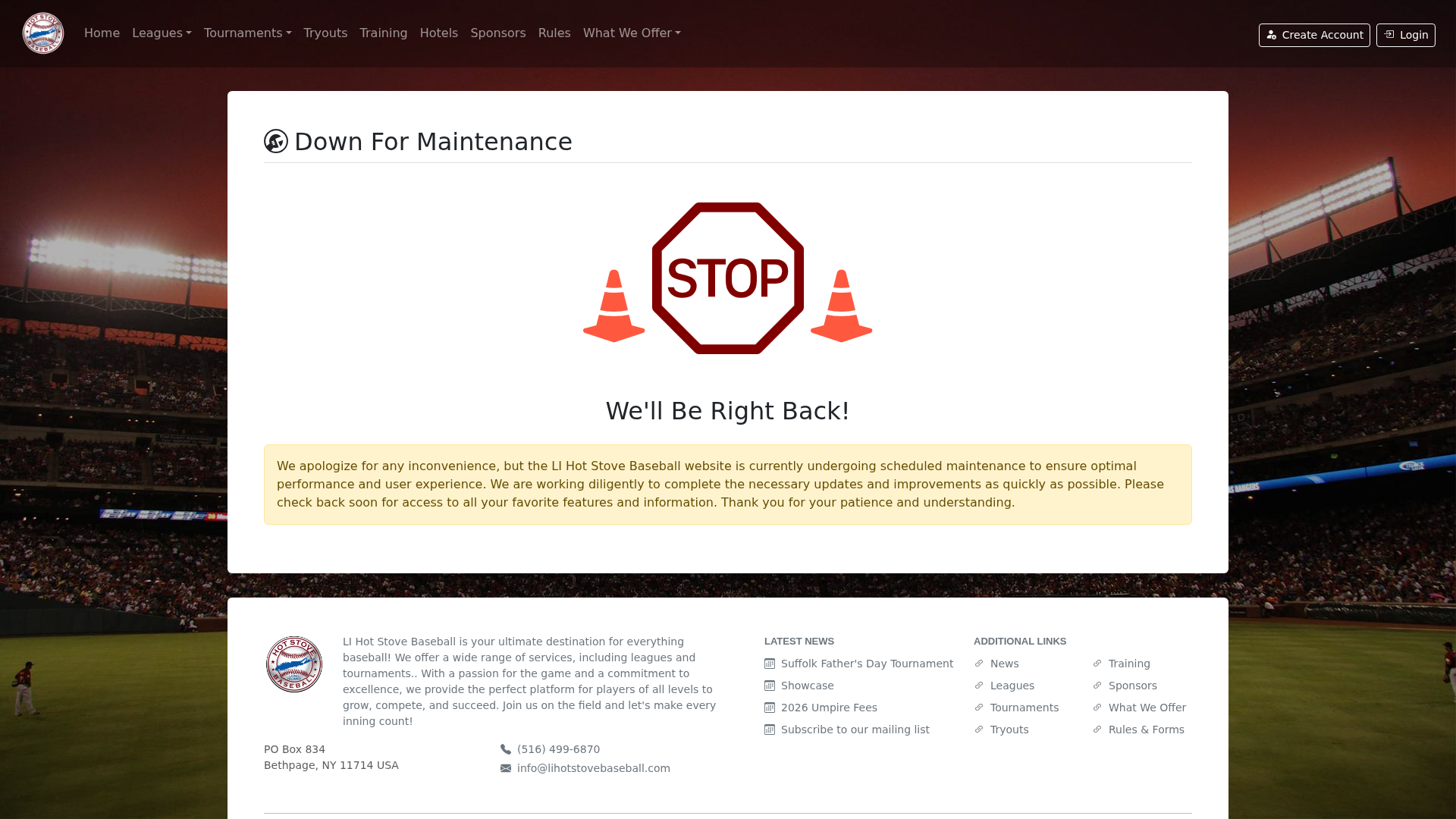
Task: Click the footer Hot Stove Baseball logo
Action: pyautogui.click(x=294, y=664)
